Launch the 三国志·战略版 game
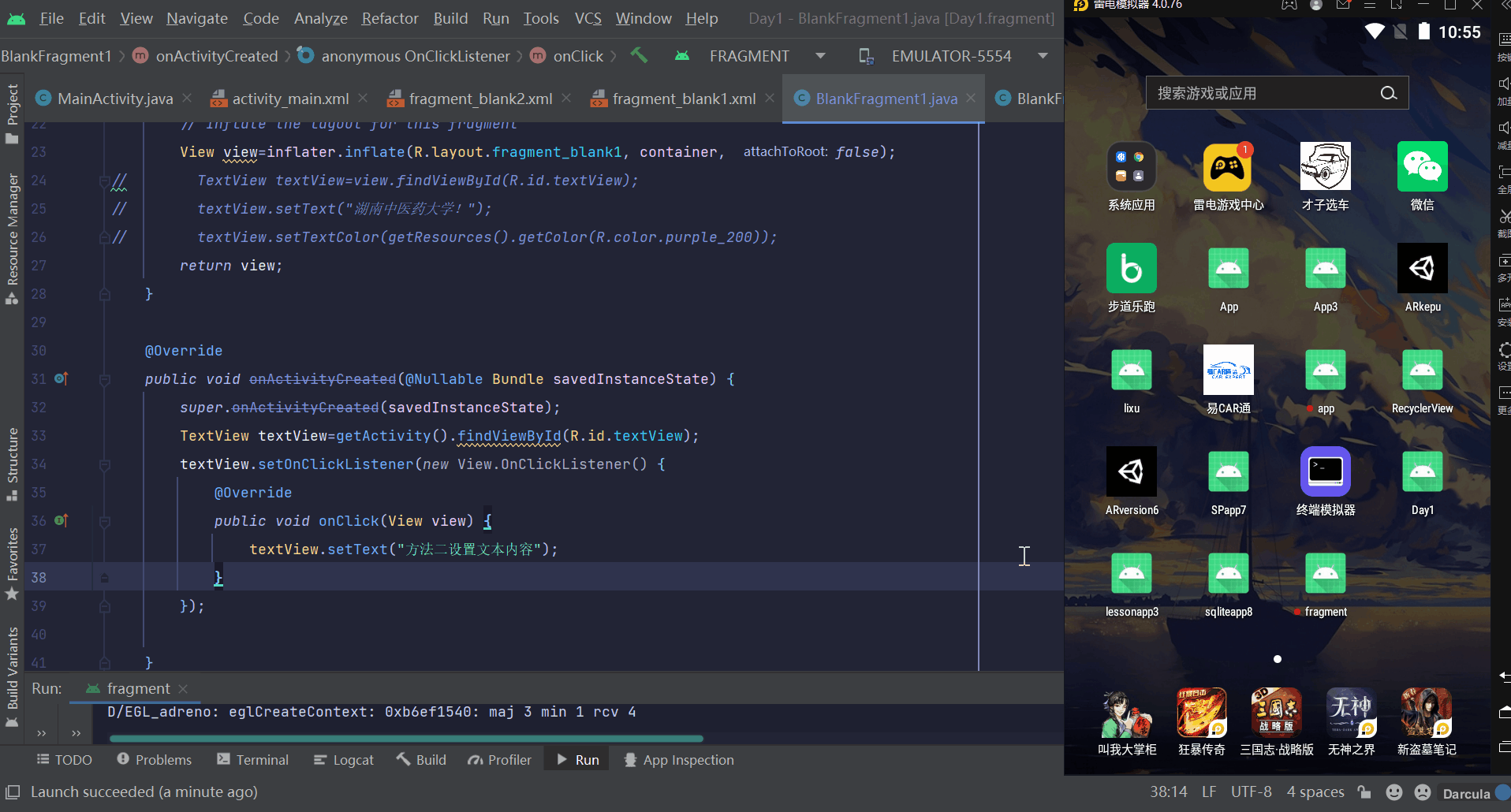Viewport: 1511px width, 812px height. pyautogui.click(x=1276, y=713)
